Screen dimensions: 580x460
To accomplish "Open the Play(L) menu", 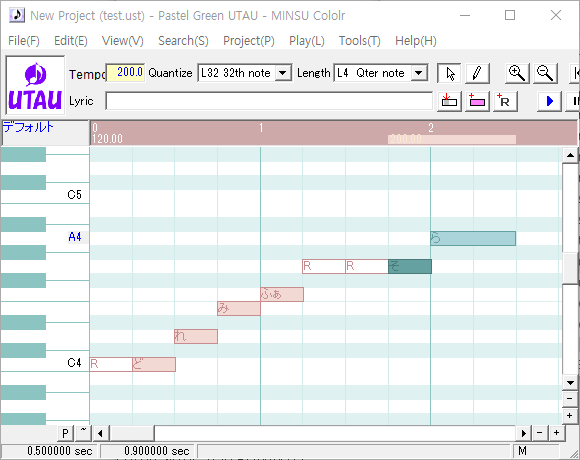I will point(307,41).
